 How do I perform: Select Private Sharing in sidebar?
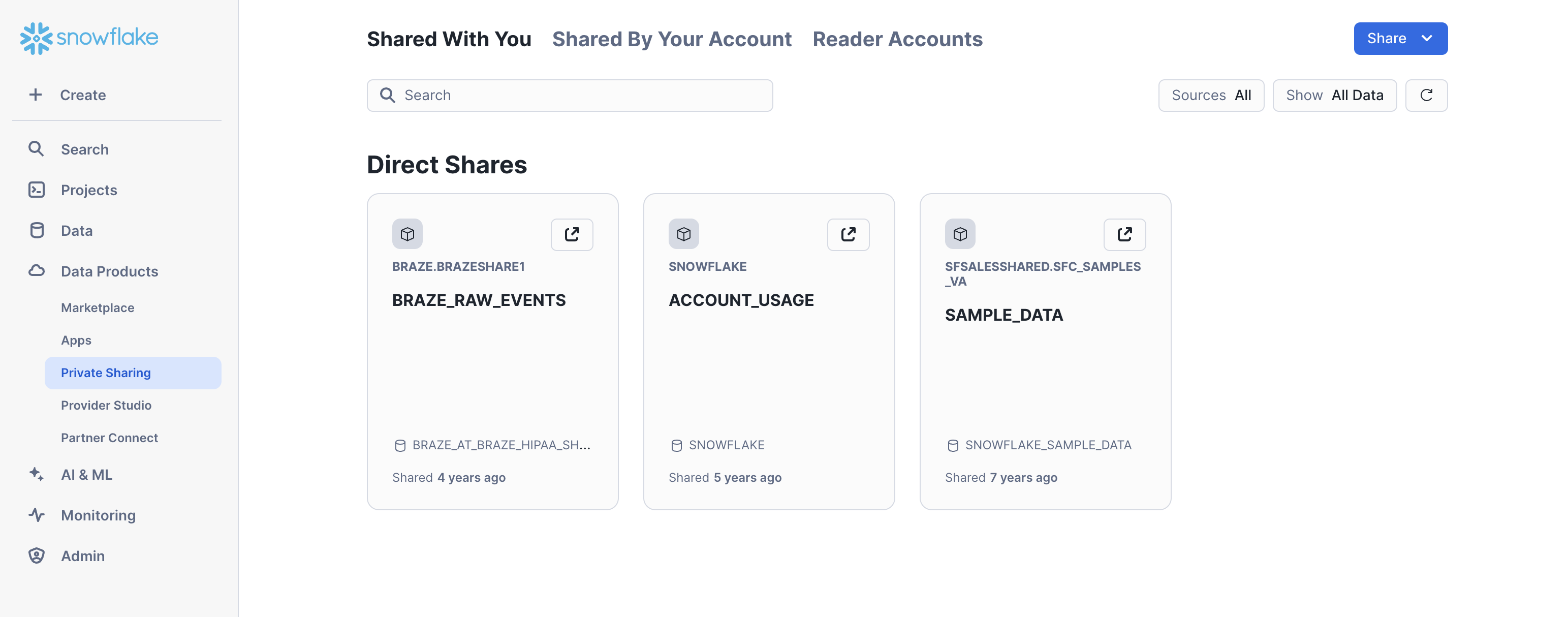click(x=106, y=372)
